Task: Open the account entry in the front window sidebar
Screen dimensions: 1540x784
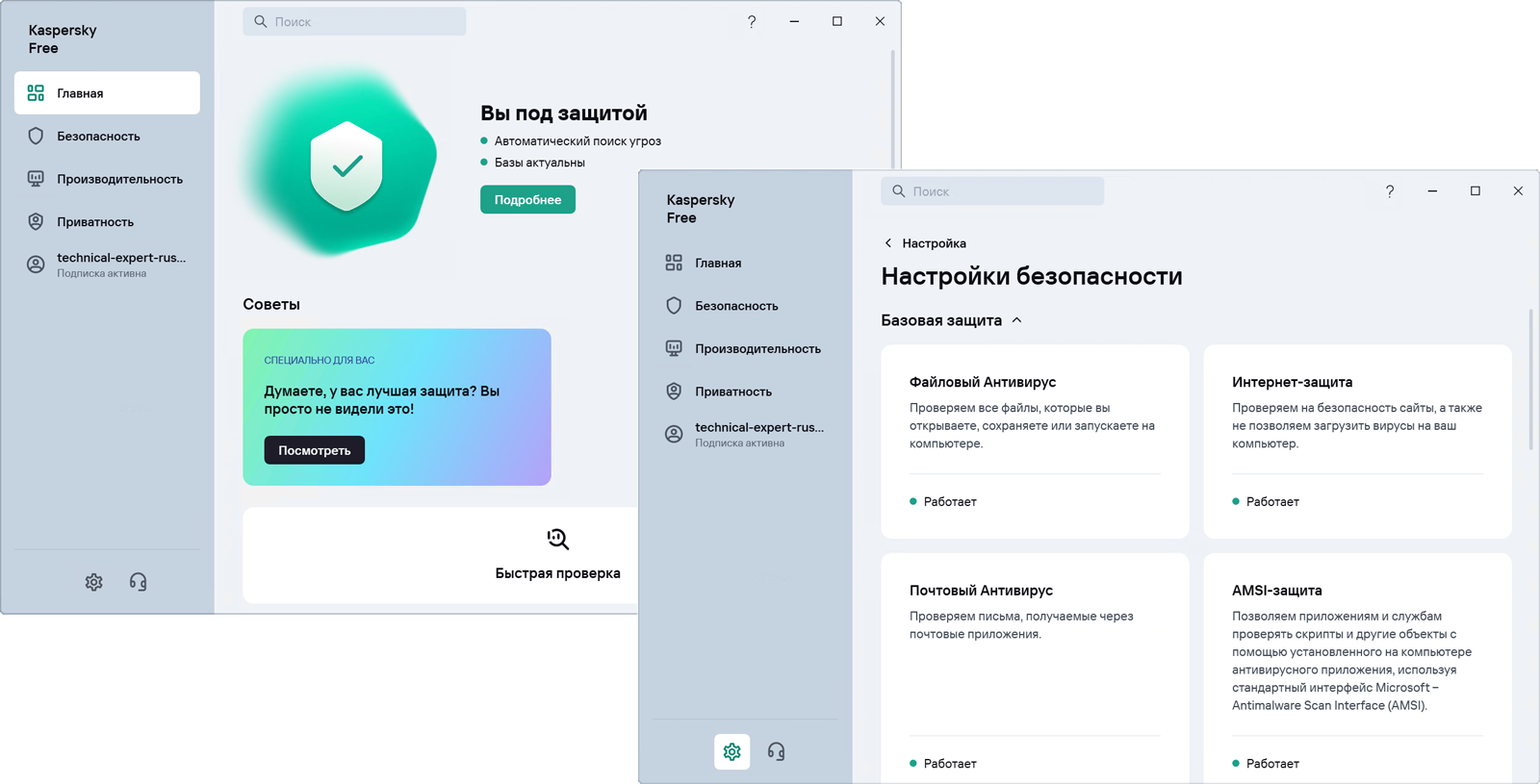Action: coord(745,434)
